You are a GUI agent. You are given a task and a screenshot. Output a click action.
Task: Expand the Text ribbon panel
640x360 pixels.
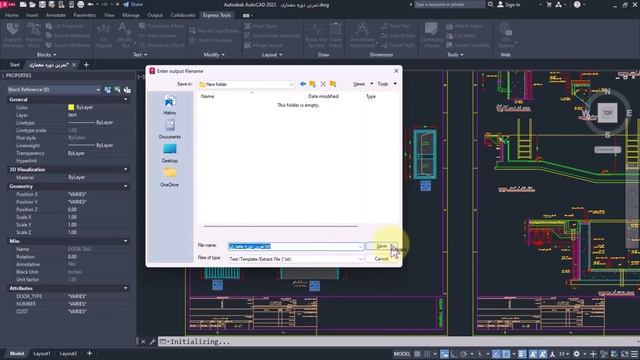140,55
